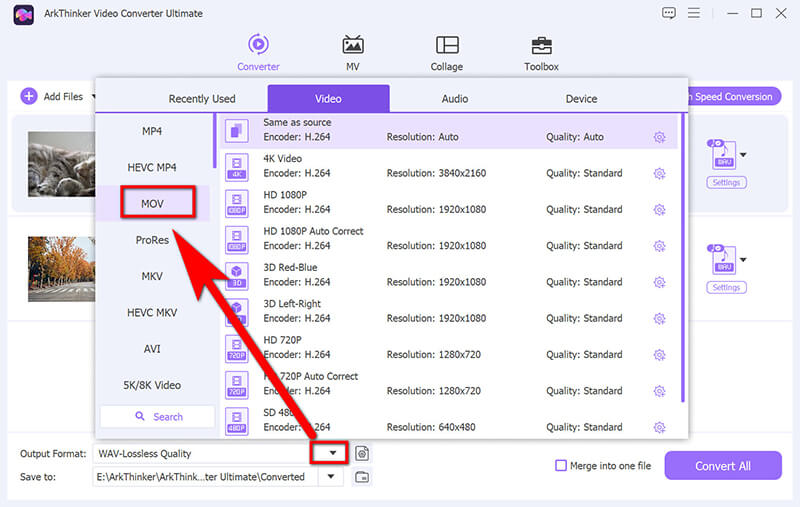Click the format list scrollbar
The image size is (800, 507).
coord(214,141)
